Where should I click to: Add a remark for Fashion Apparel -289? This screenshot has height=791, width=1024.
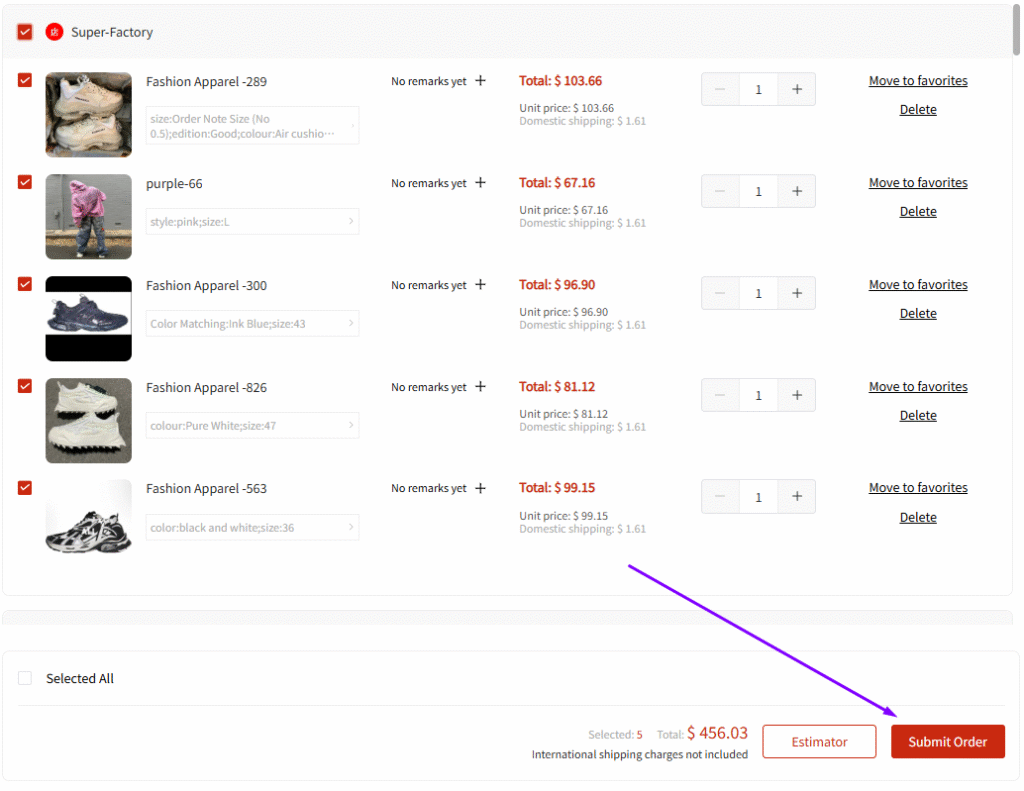[x=481, y=81]
